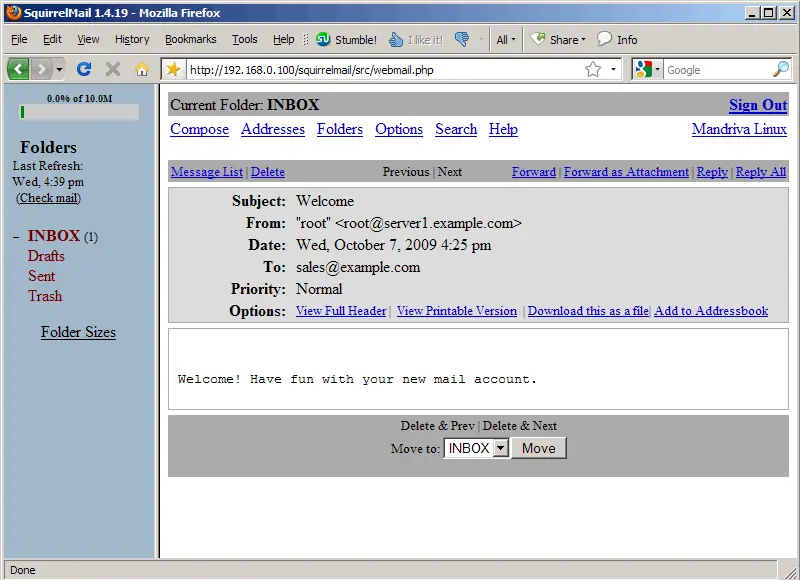Open the Sent folder
The height and width of the screenshot is (580, 800).
(x=41, y=276)
